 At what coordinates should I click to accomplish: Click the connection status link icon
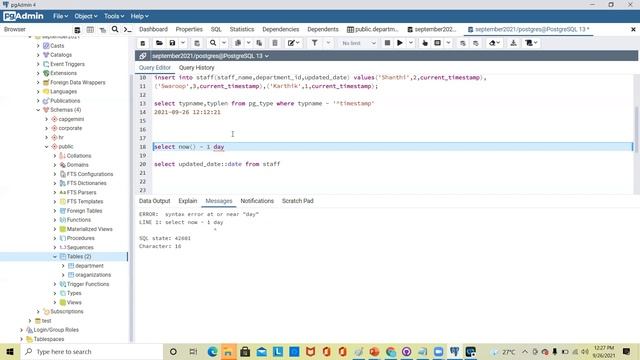(x=142, y=56)
